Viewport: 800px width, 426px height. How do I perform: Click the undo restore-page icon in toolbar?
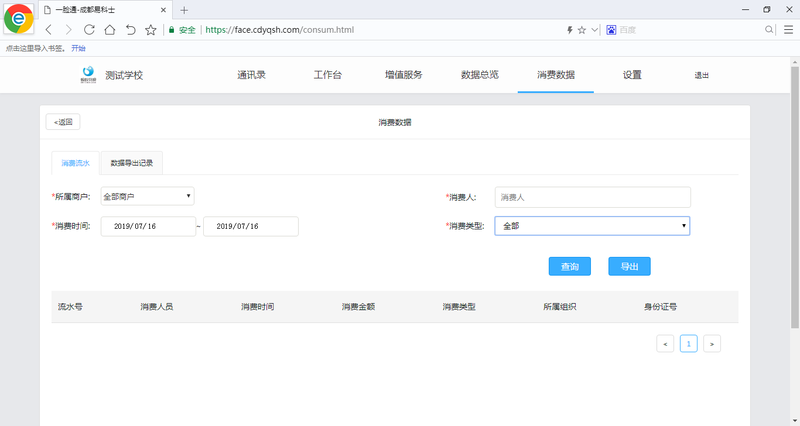tap(130, 30)
